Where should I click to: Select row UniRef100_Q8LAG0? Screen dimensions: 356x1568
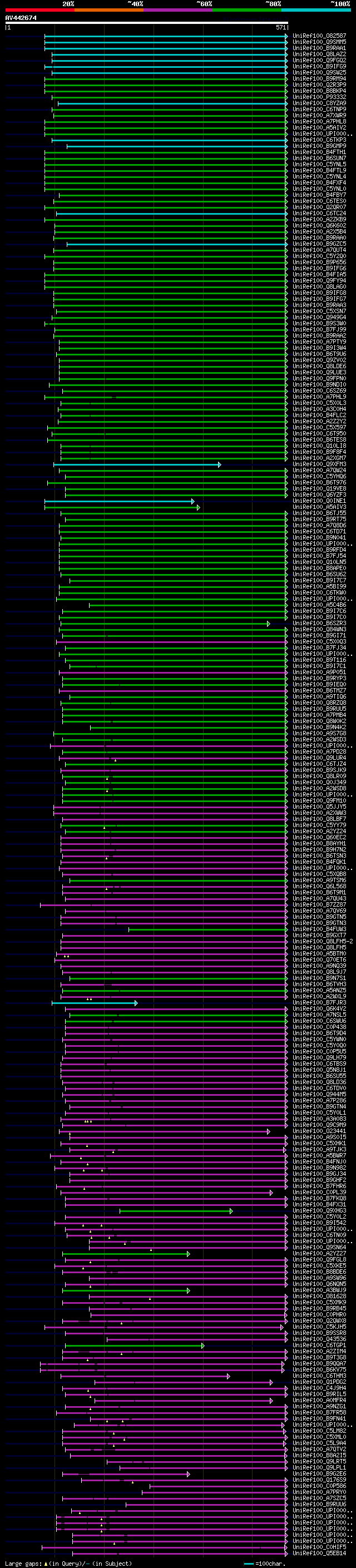[x=319, y=286]
